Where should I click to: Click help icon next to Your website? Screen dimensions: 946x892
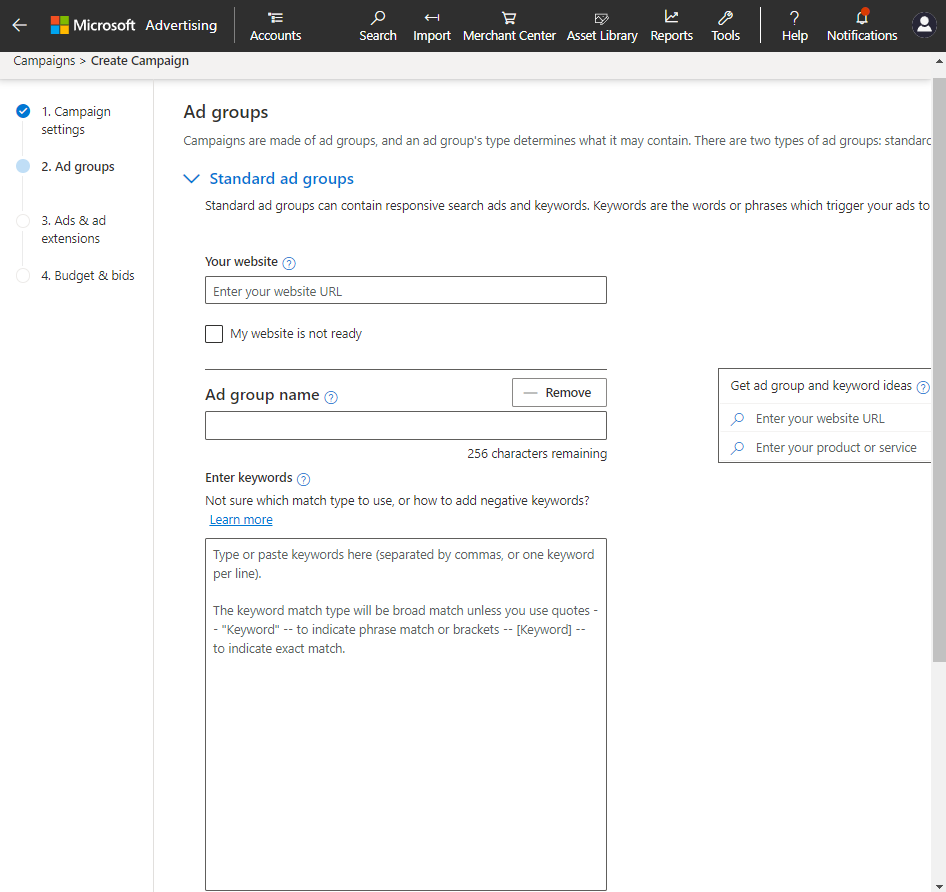[x=289, y=263]
